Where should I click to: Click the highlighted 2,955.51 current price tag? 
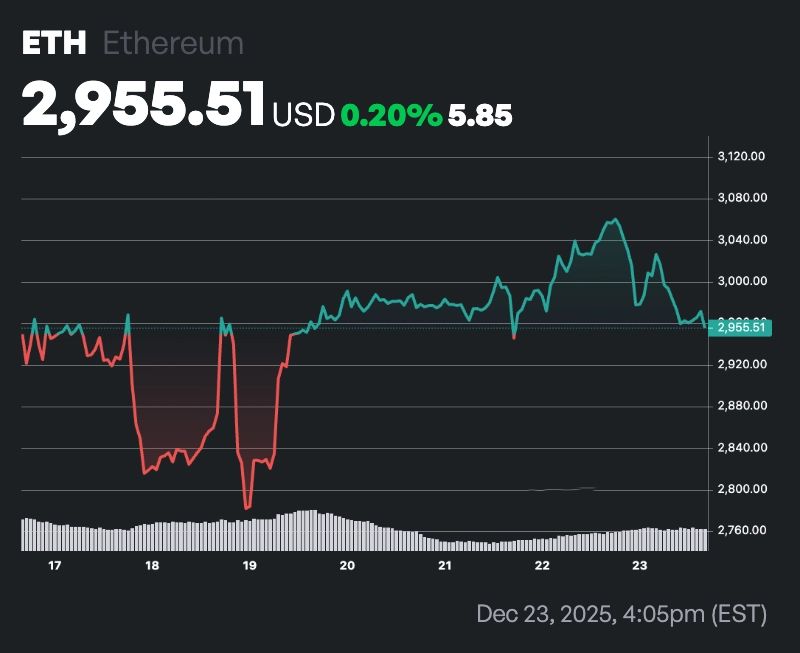pos(741,327)
